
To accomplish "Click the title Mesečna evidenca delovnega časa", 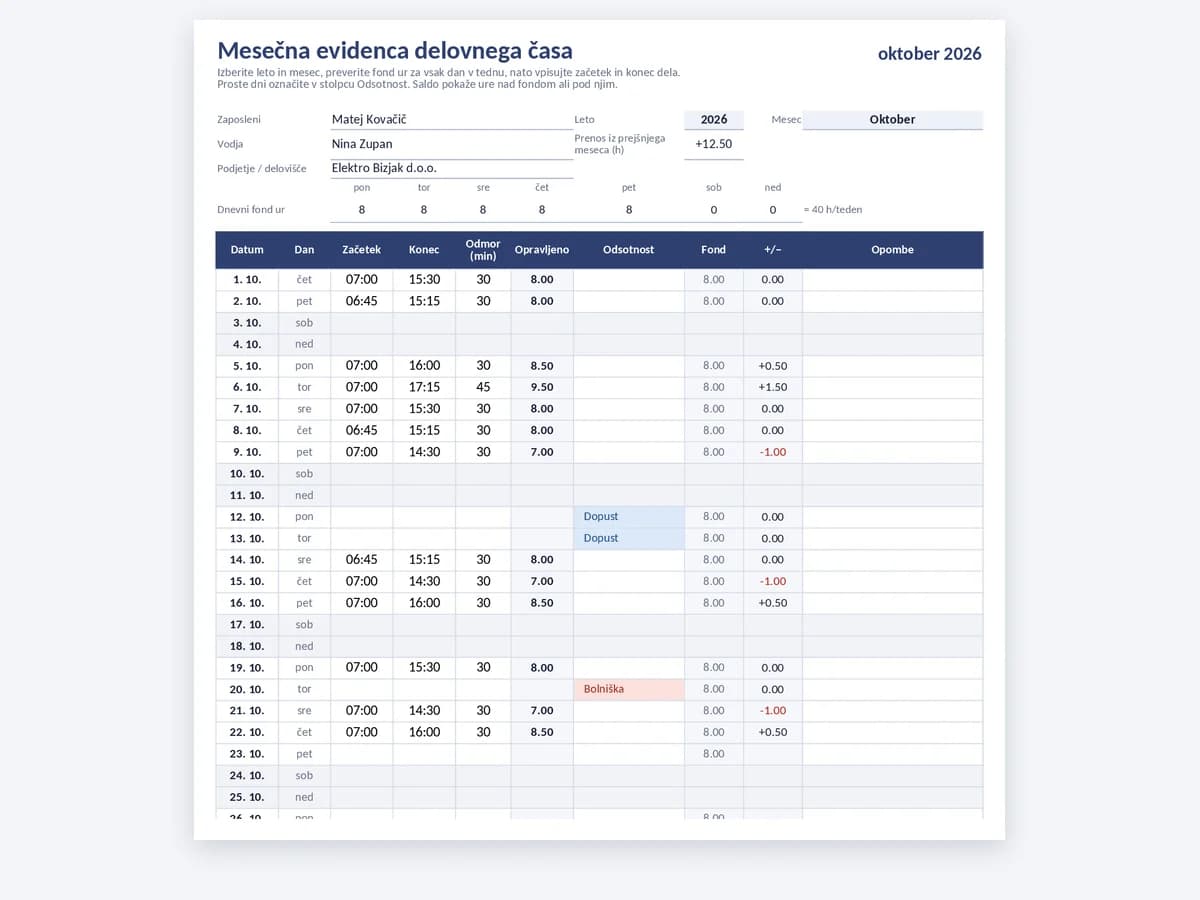I will pos(395,51).
